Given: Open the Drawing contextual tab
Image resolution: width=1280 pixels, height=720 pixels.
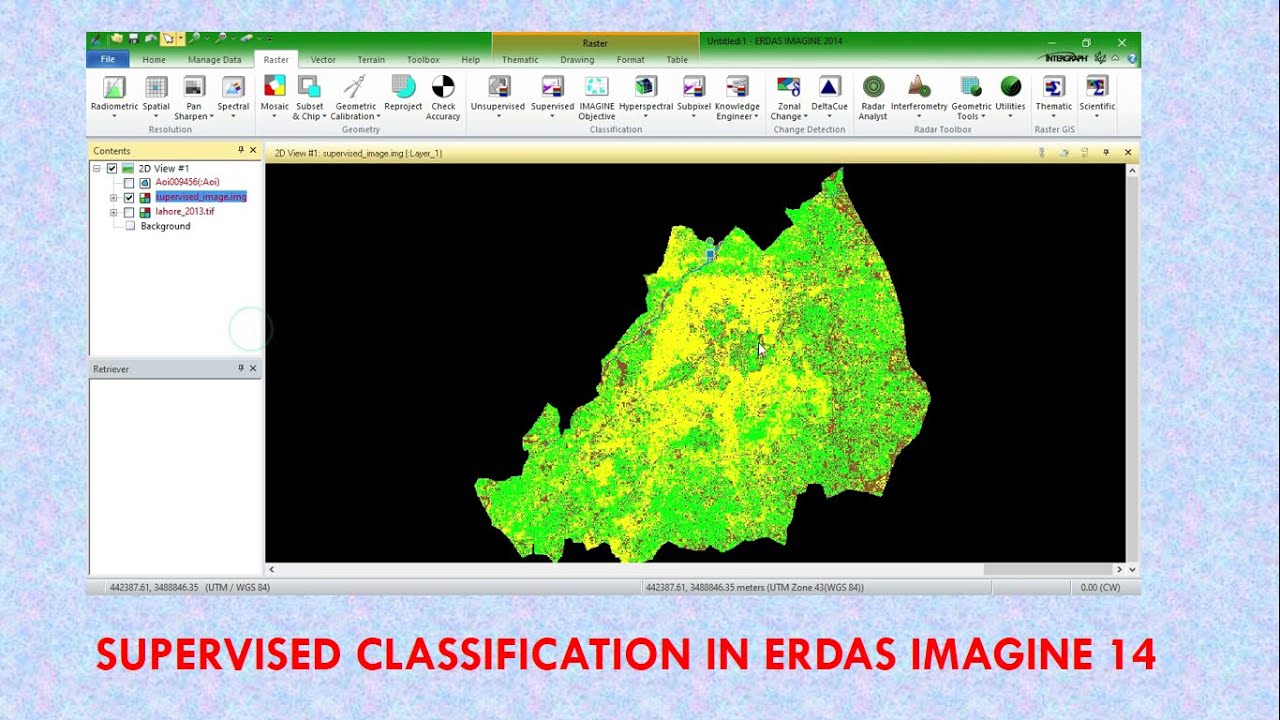Looking at the screenshot, I should click(x=577, y=60).
